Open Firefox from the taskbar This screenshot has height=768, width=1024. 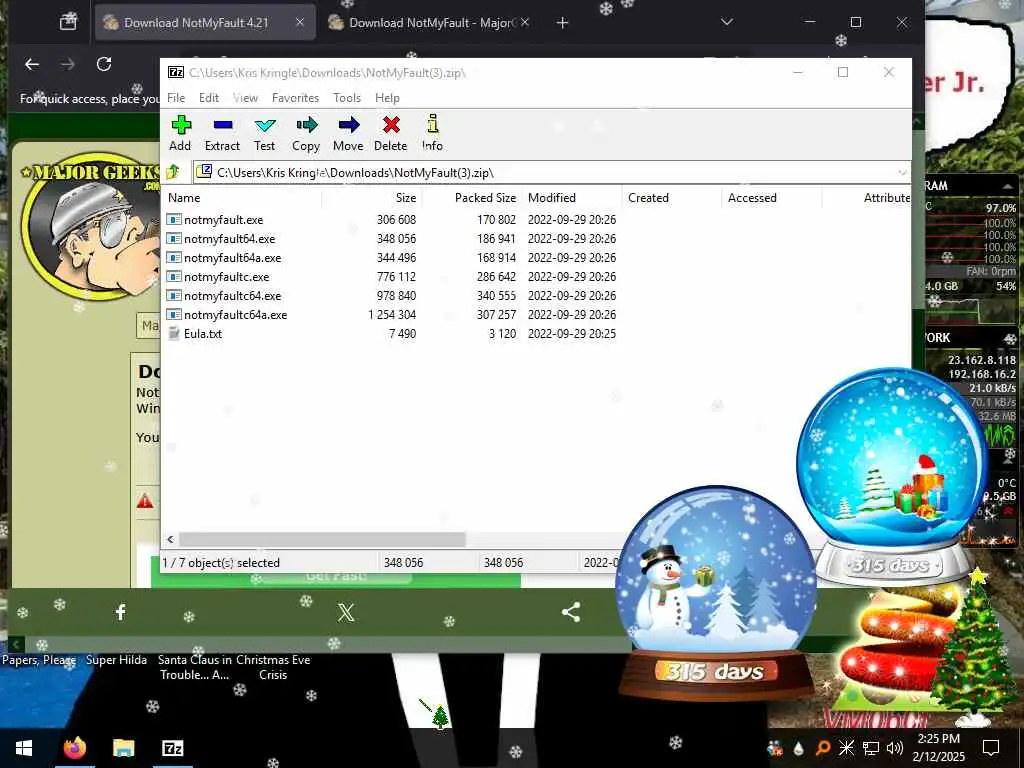click(74, 748)
